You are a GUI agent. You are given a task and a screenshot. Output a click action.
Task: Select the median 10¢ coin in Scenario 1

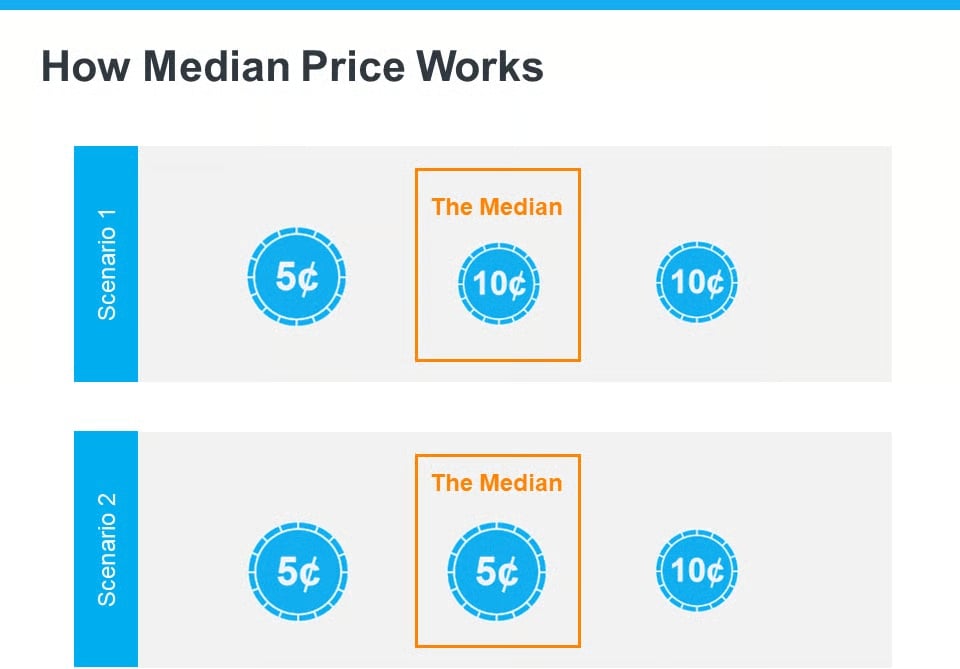(x=498, y=284)
